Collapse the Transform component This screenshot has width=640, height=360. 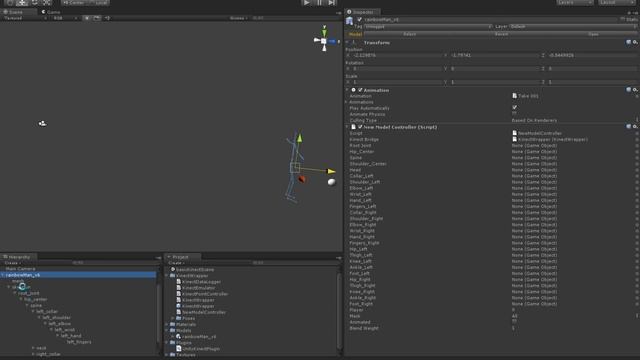click(x=347, y=42)
